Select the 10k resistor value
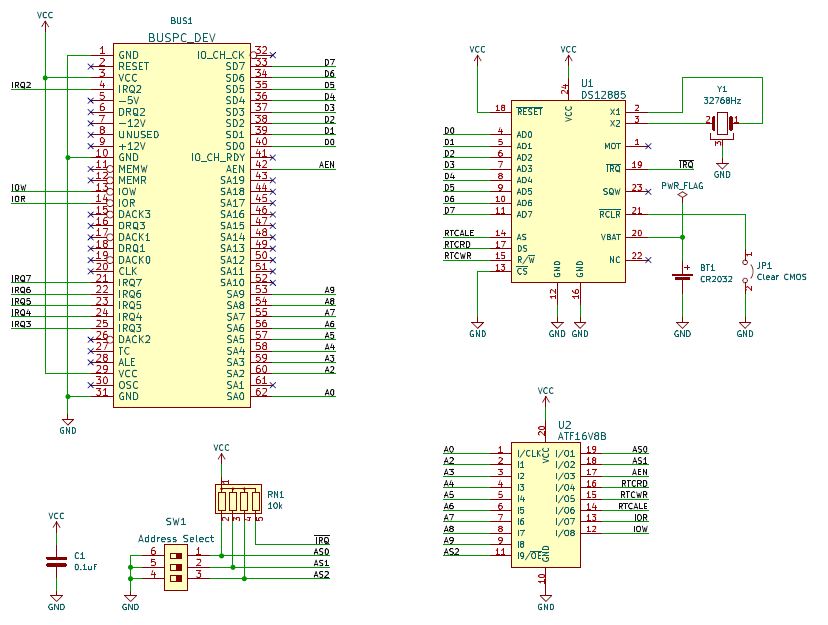828x625 pixels. coord(275,505)
